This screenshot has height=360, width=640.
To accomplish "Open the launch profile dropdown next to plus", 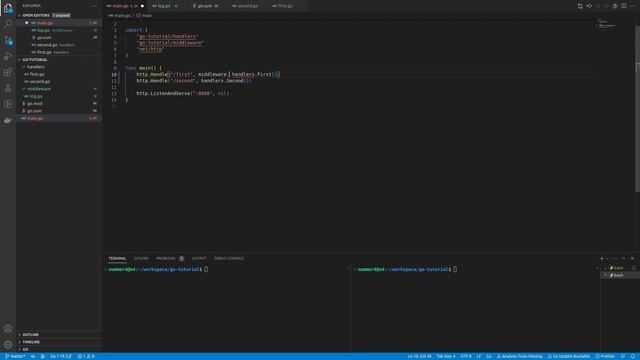I will tap(608, 258).
